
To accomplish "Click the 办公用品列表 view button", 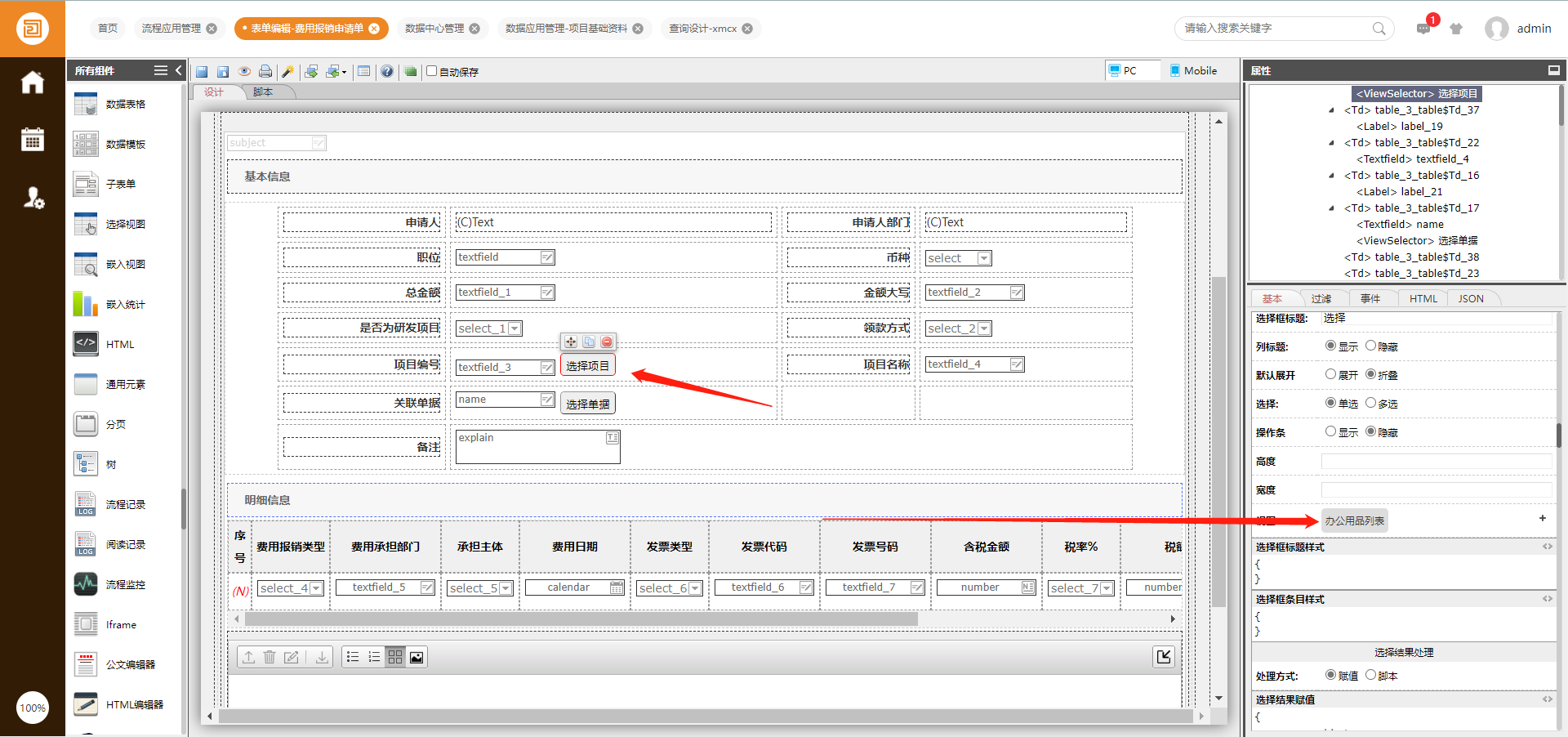I will pyautogui.click(x=1354, y=520).
